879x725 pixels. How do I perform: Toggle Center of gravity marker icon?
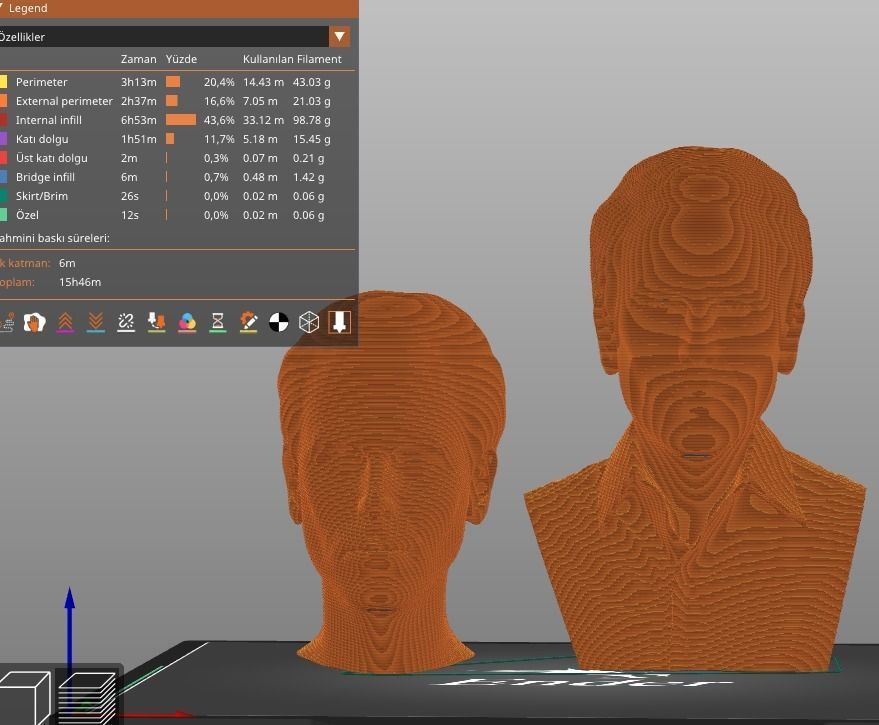(x=279, y=322)
